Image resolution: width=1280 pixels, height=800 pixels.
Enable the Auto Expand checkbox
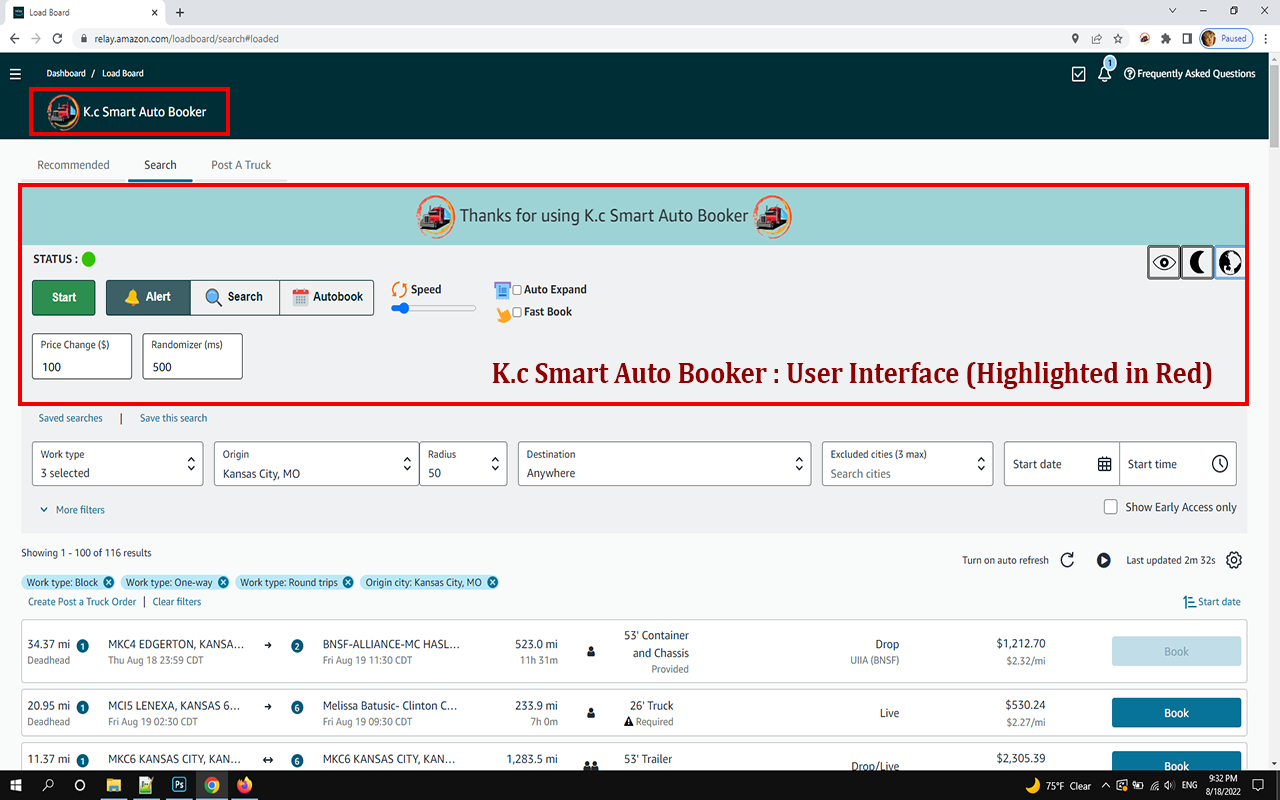pos(518,290)
